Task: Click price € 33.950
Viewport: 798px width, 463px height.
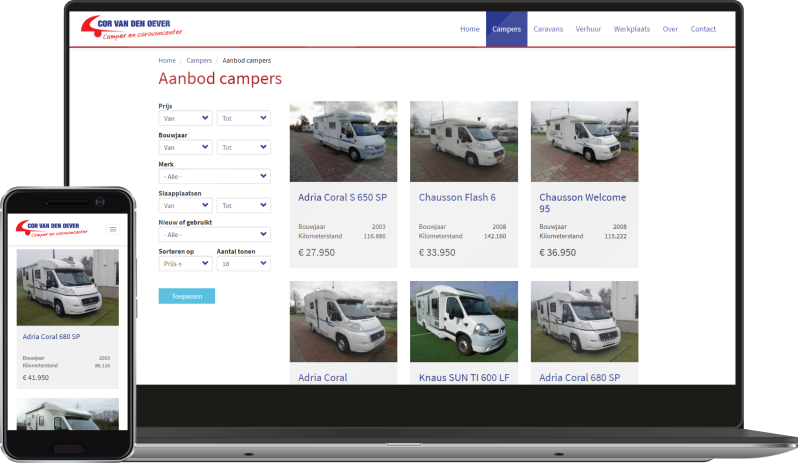Action: (x=437, y=252)
